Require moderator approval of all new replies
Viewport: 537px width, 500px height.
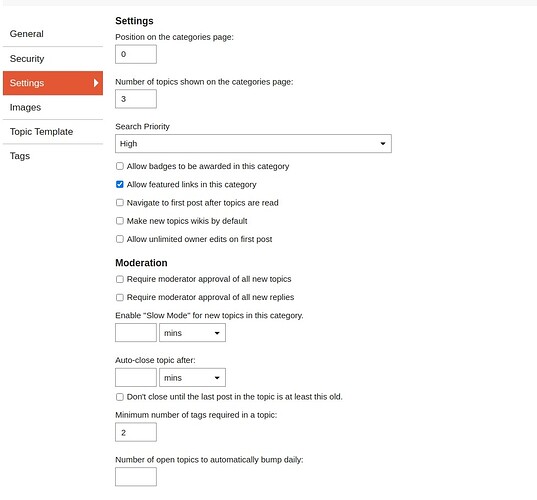[120, 297]
